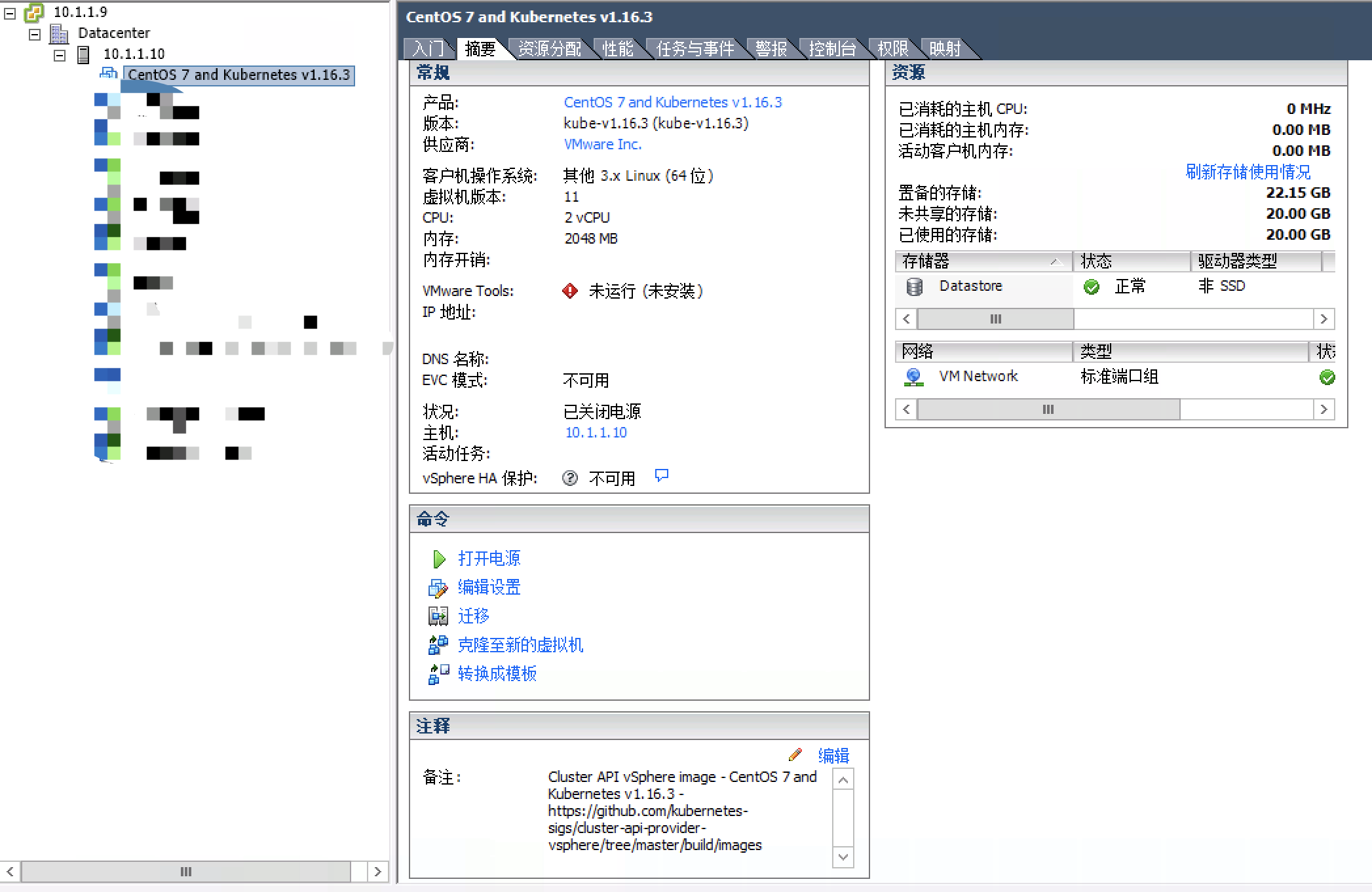
Task: Click the VM Network globe icon
Action: click(x=913, y=377)
